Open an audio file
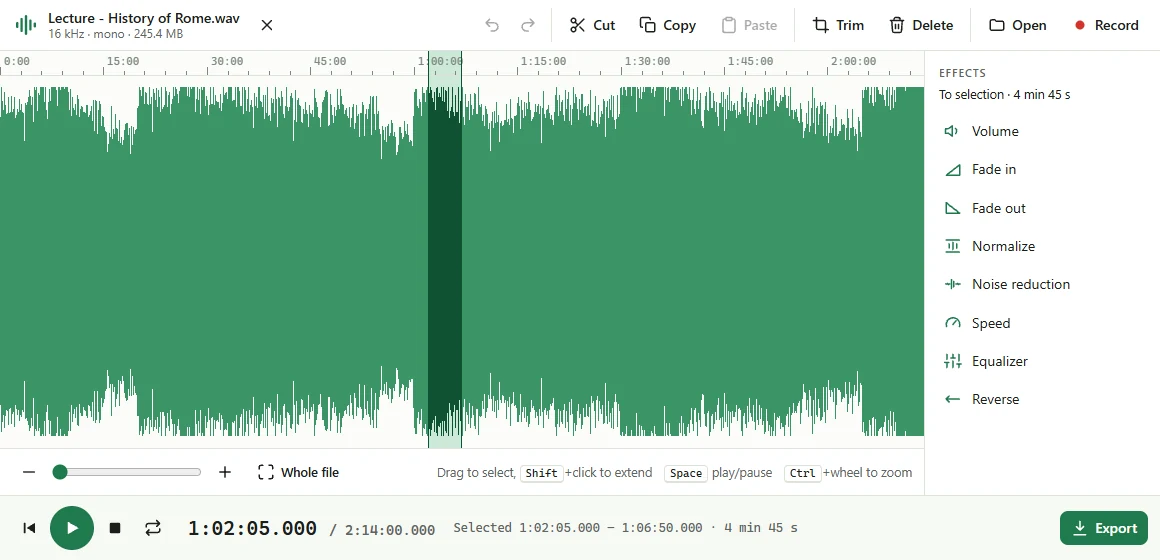Viewport: 1160px width, 560px height. coord(1018,25)
